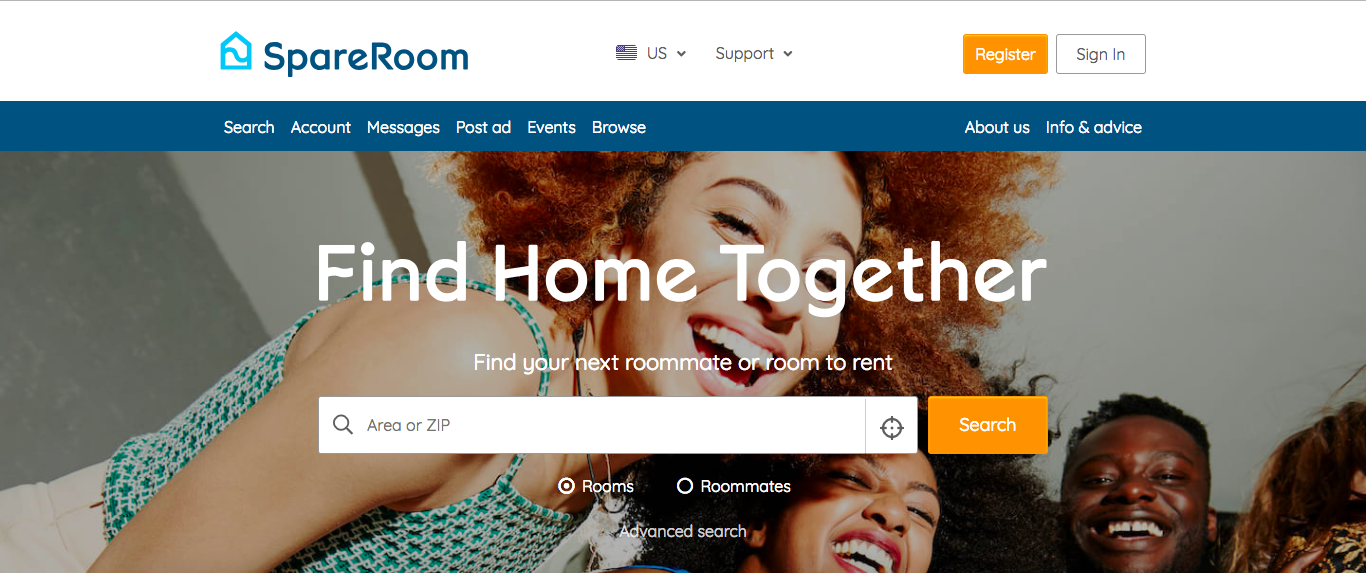1366x573 pixels.
Task: Select the Roommates radio button
Action: [x=685, y=486]
